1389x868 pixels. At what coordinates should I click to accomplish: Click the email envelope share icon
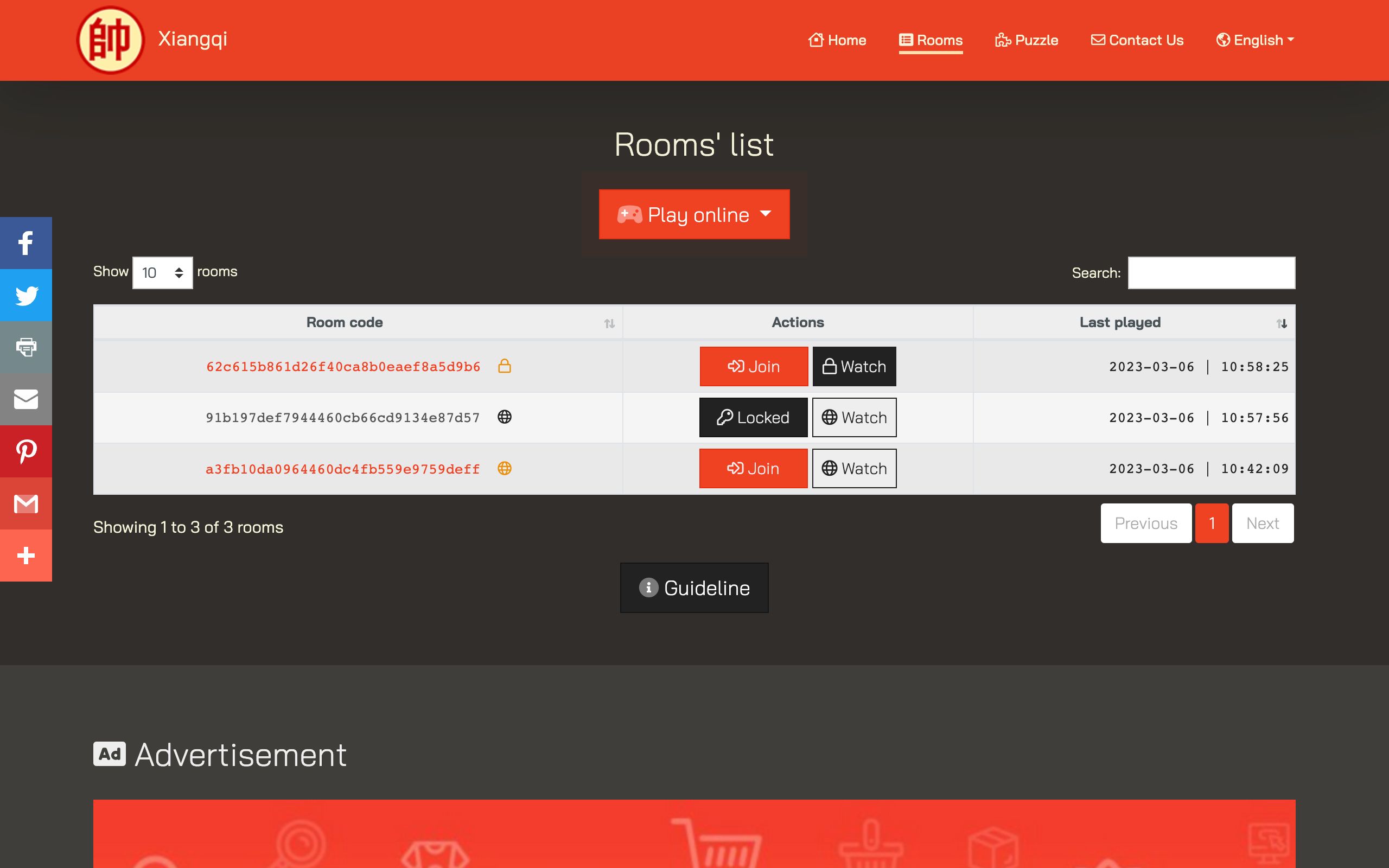pyautogui.click(x=26, y=399)
